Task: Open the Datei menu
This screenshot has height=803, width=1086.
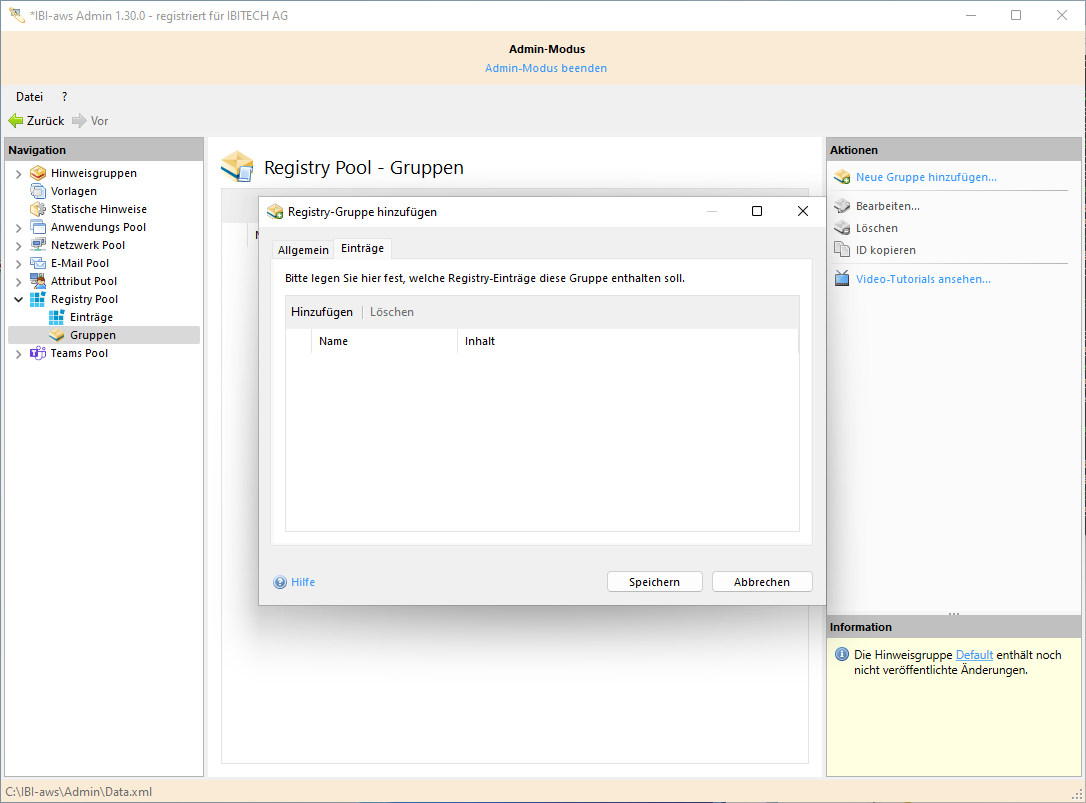Action: 29,97
